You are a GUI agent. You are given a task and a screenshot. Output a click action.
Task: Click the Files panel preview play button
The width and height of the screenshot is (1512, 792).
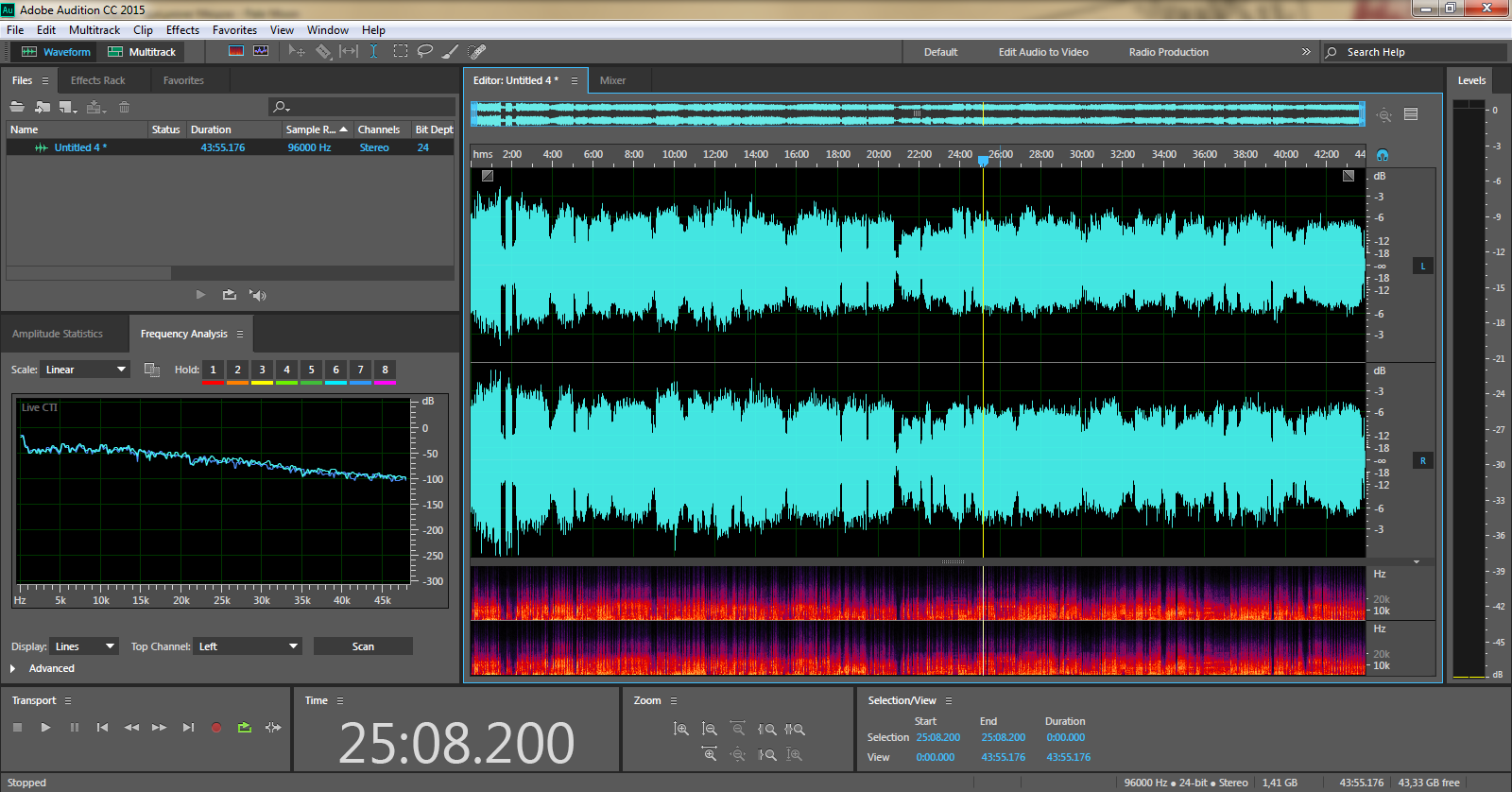coord(200,295)
